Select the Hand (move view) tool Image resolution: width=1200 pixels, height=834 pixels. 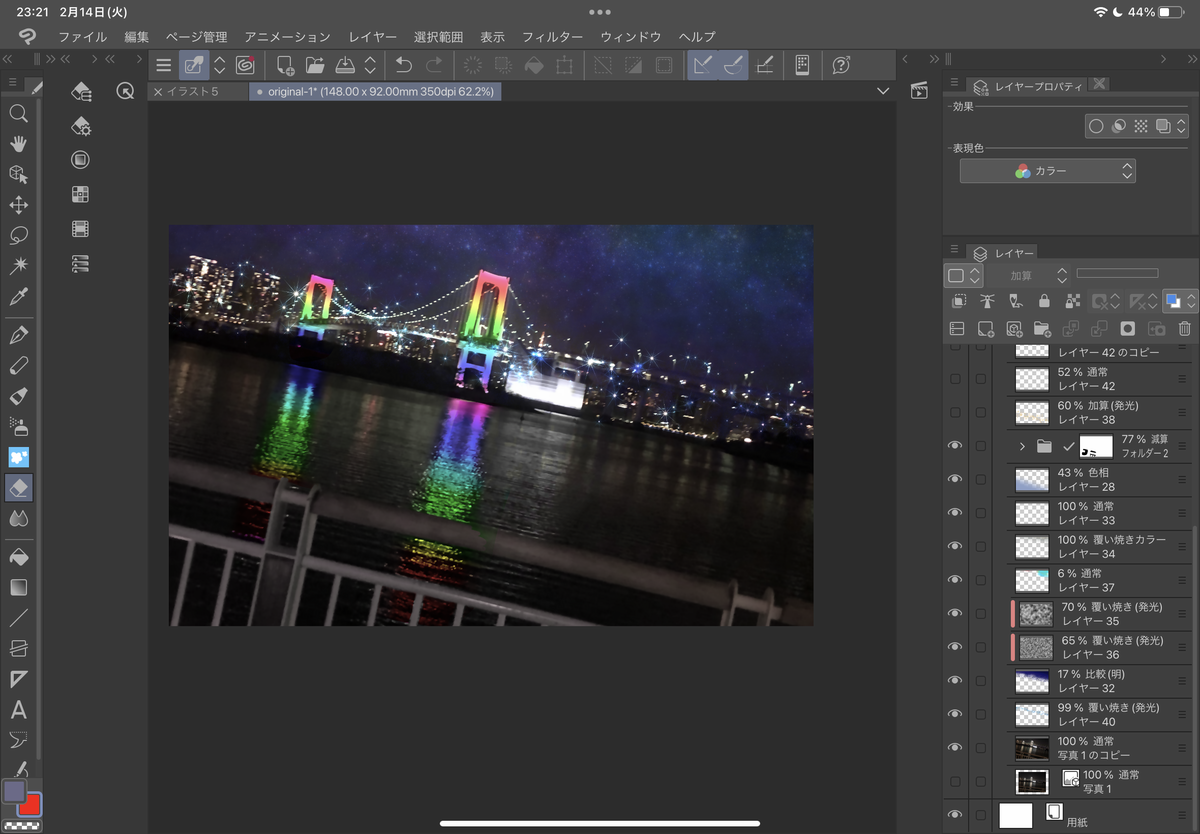tap(18, 143)
